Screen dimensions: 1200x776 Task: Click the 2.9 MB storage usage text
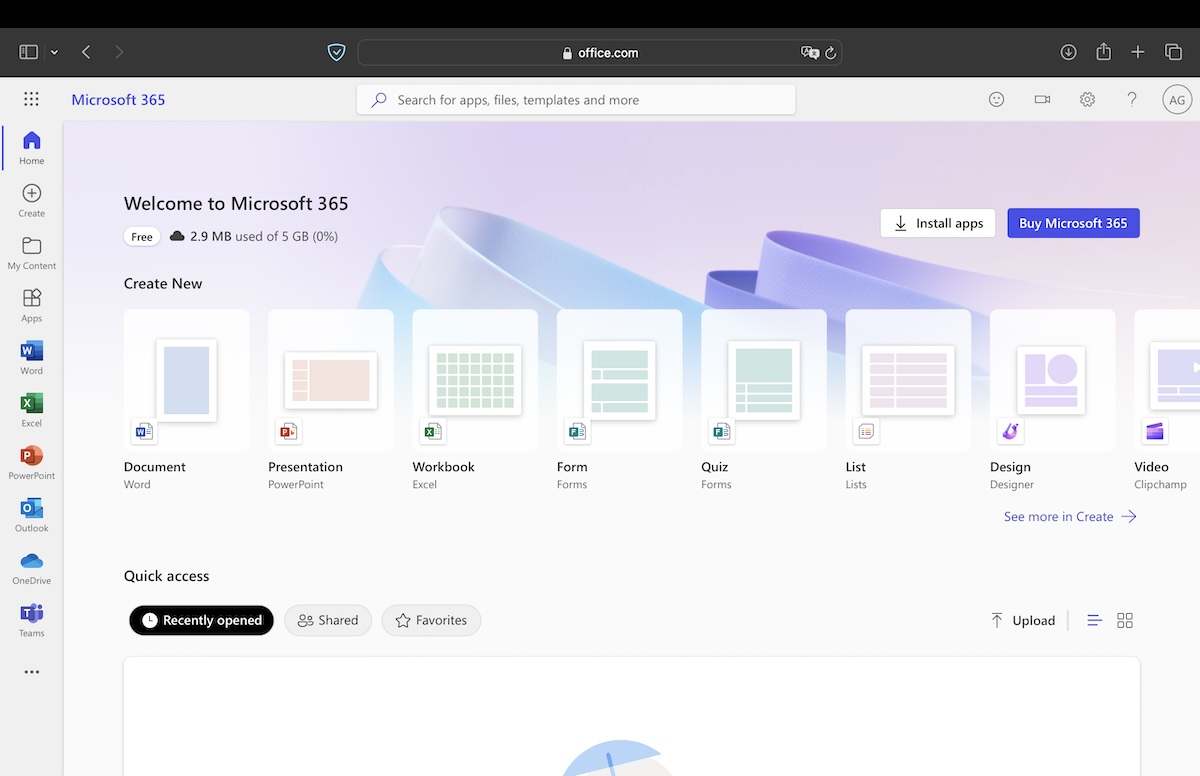pyautogui.click(x=263, y=236)
